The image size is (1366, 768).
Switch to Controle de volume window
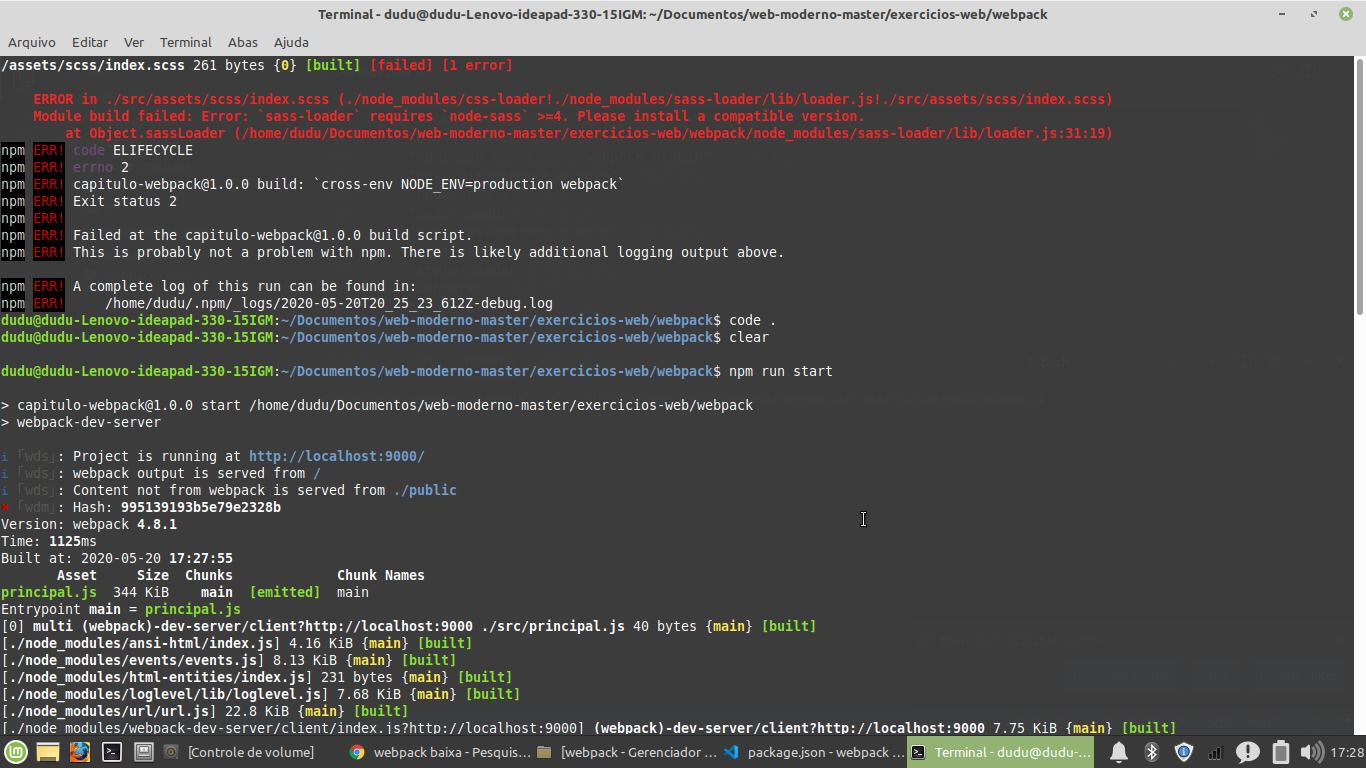[x=240, y=752]
